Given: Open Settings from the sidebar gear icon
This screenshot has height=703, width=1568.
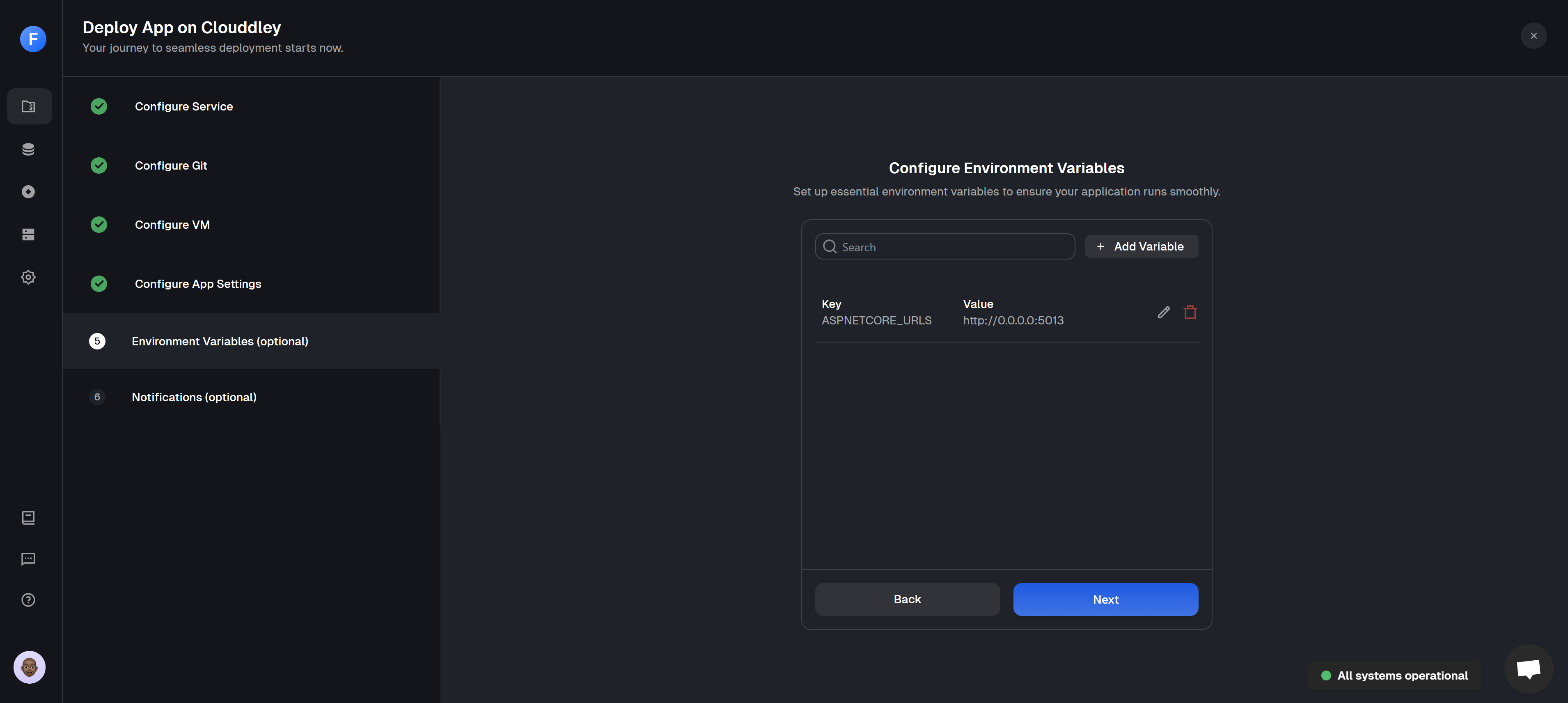Looking at the screenshot, I should pos(29,277).
